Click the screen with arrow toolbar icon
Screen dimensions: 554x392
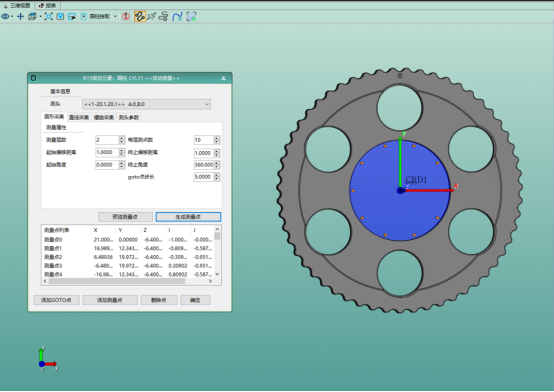click(x=72, y=17)
